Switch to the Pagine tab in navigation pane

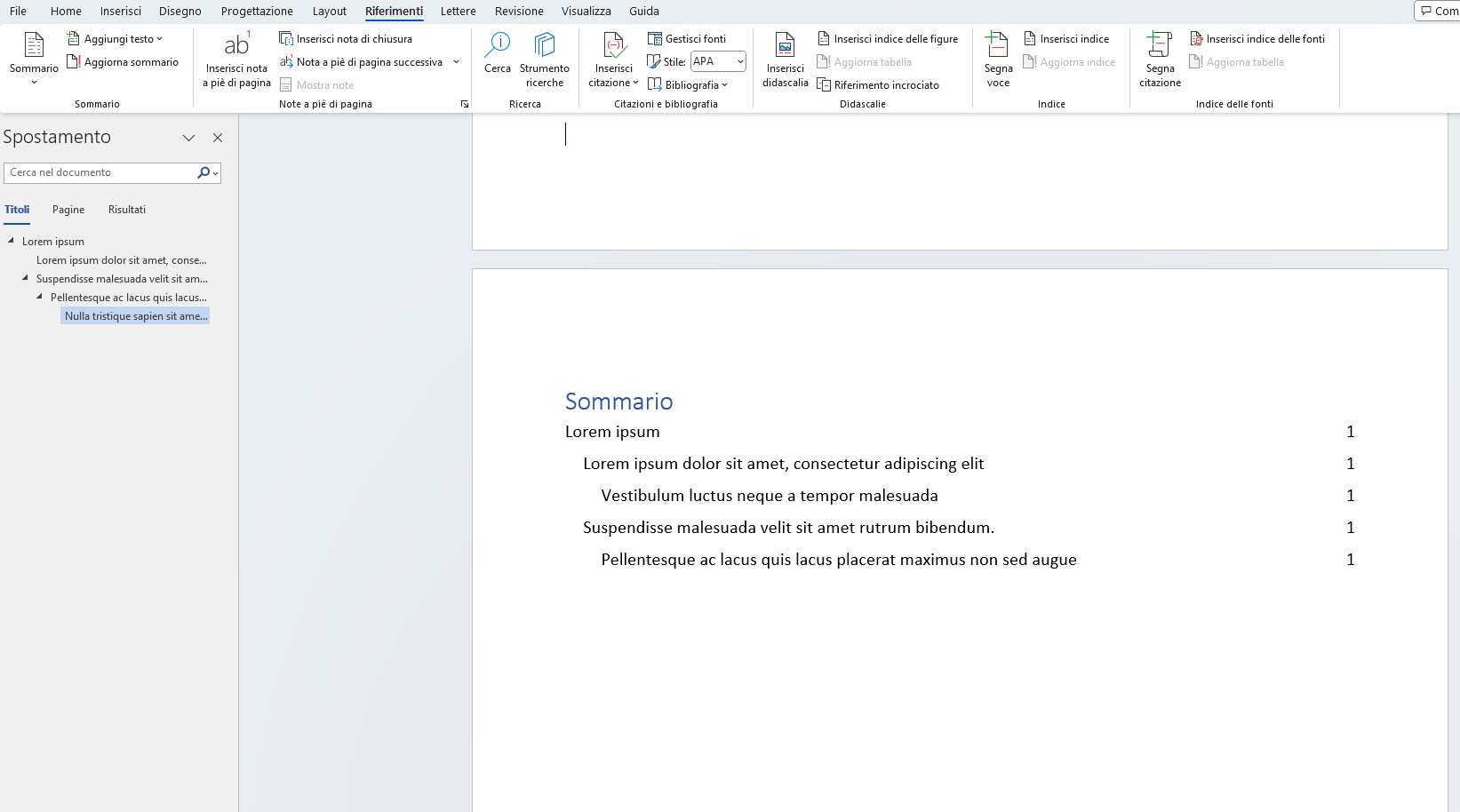coord(68,210)
